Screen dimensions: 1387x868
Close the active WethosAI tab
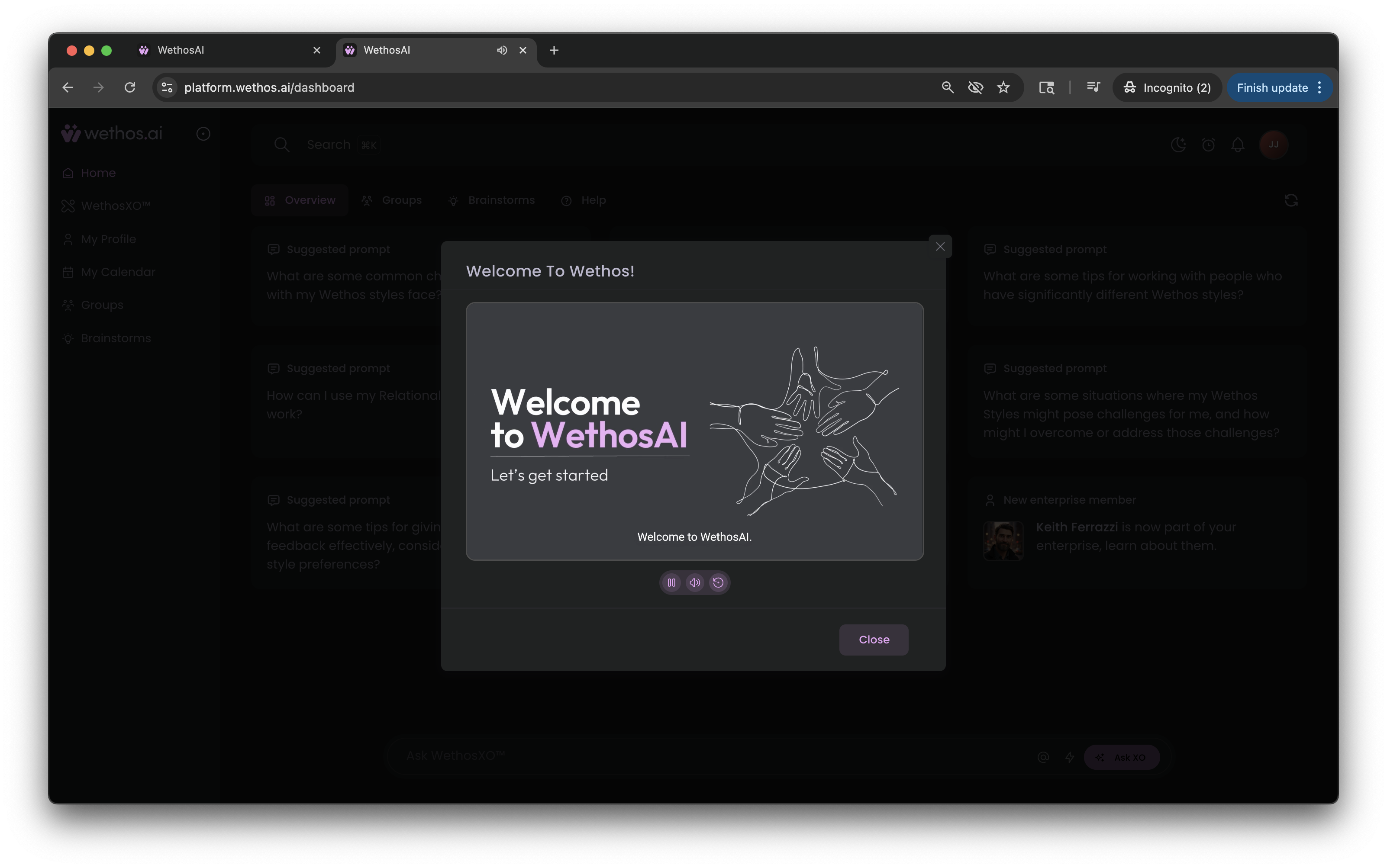[x=523, y=50]
